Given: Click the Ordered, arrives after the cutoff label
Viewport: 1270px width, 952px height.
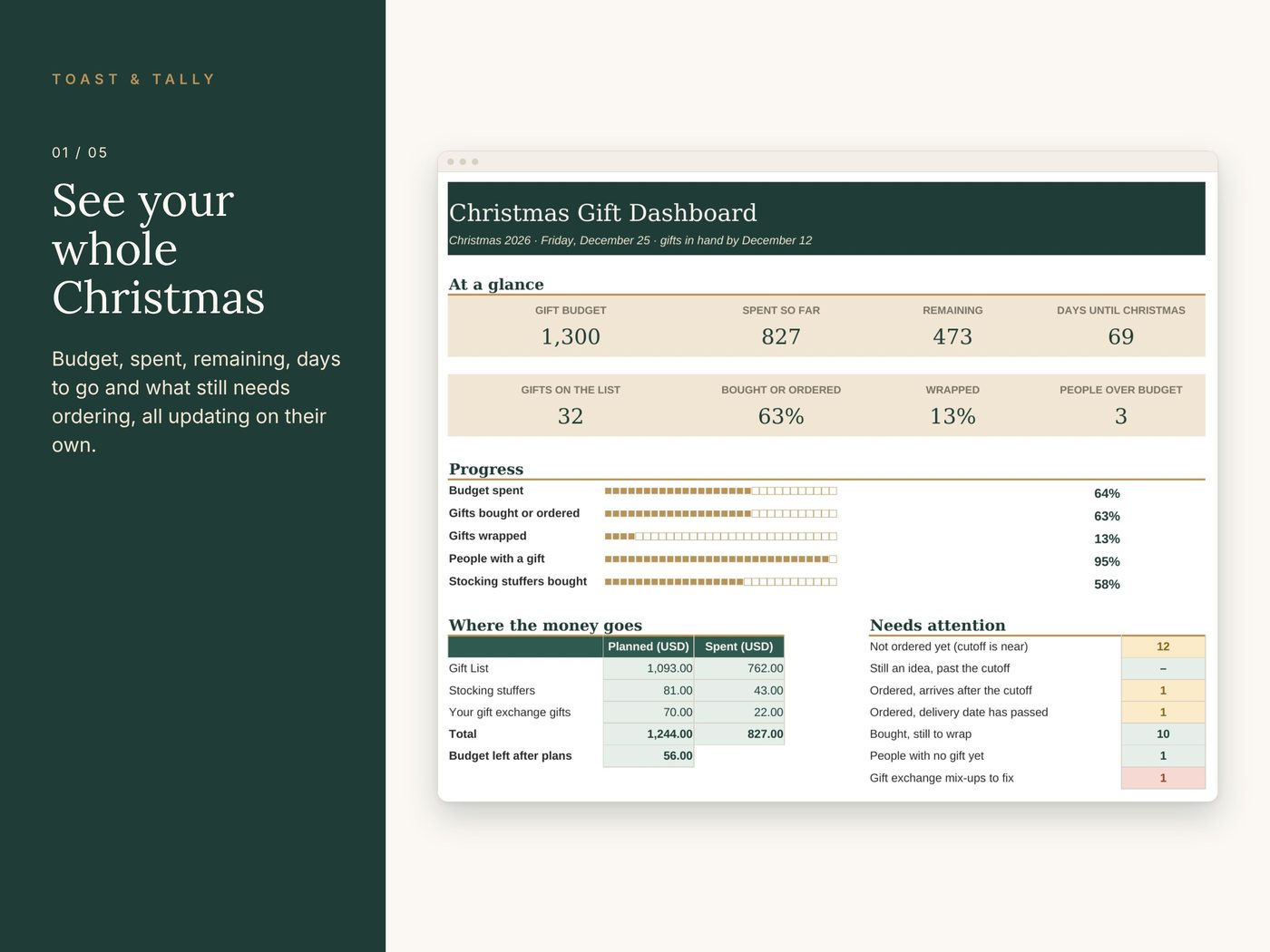Looking at the screenshot, I should (951, 690).
